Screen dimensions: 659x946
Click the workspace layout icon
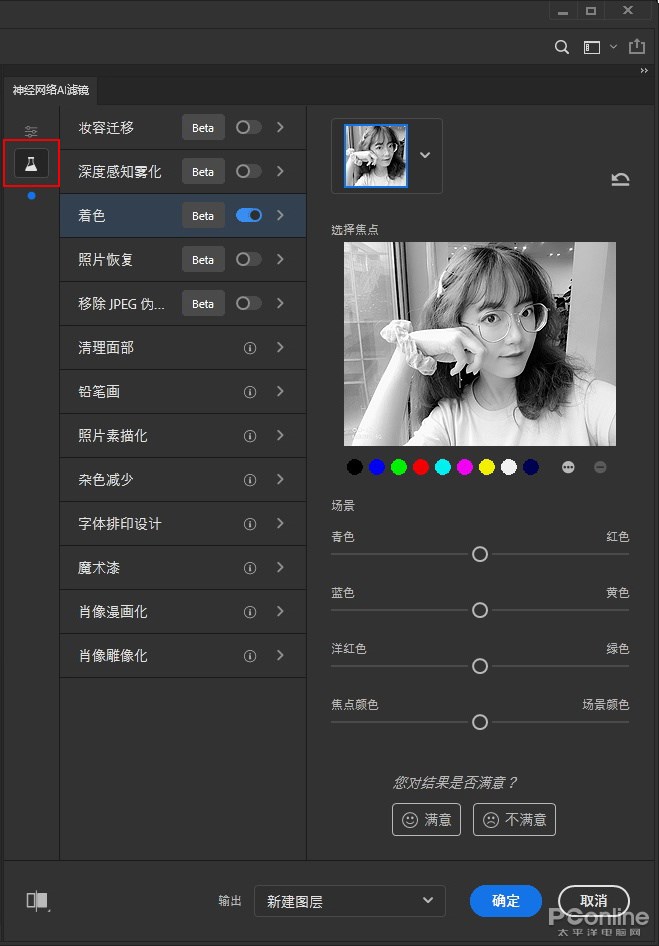coord(591,47)
